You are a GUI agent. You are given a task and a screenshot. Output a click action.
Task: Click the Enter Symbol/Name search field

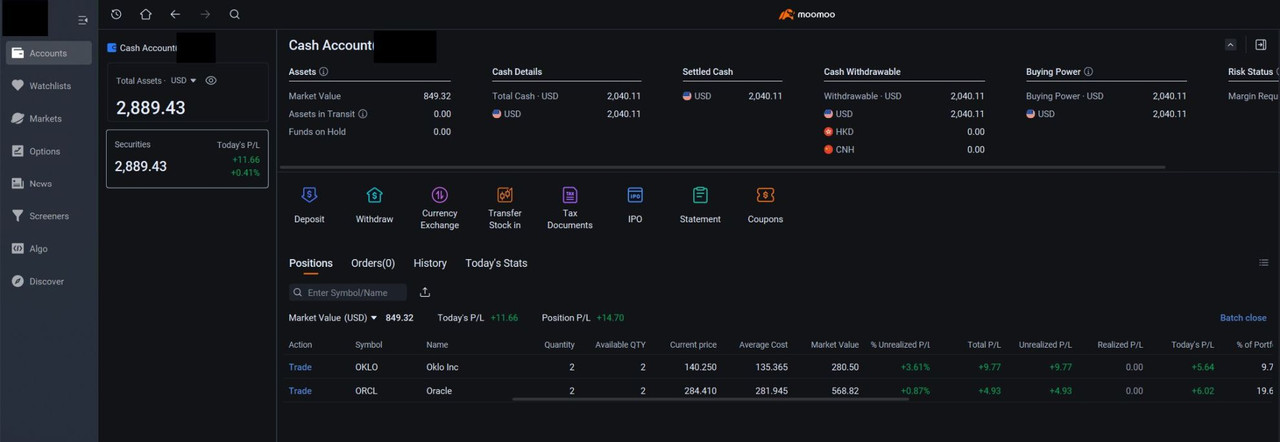[348, 292]
